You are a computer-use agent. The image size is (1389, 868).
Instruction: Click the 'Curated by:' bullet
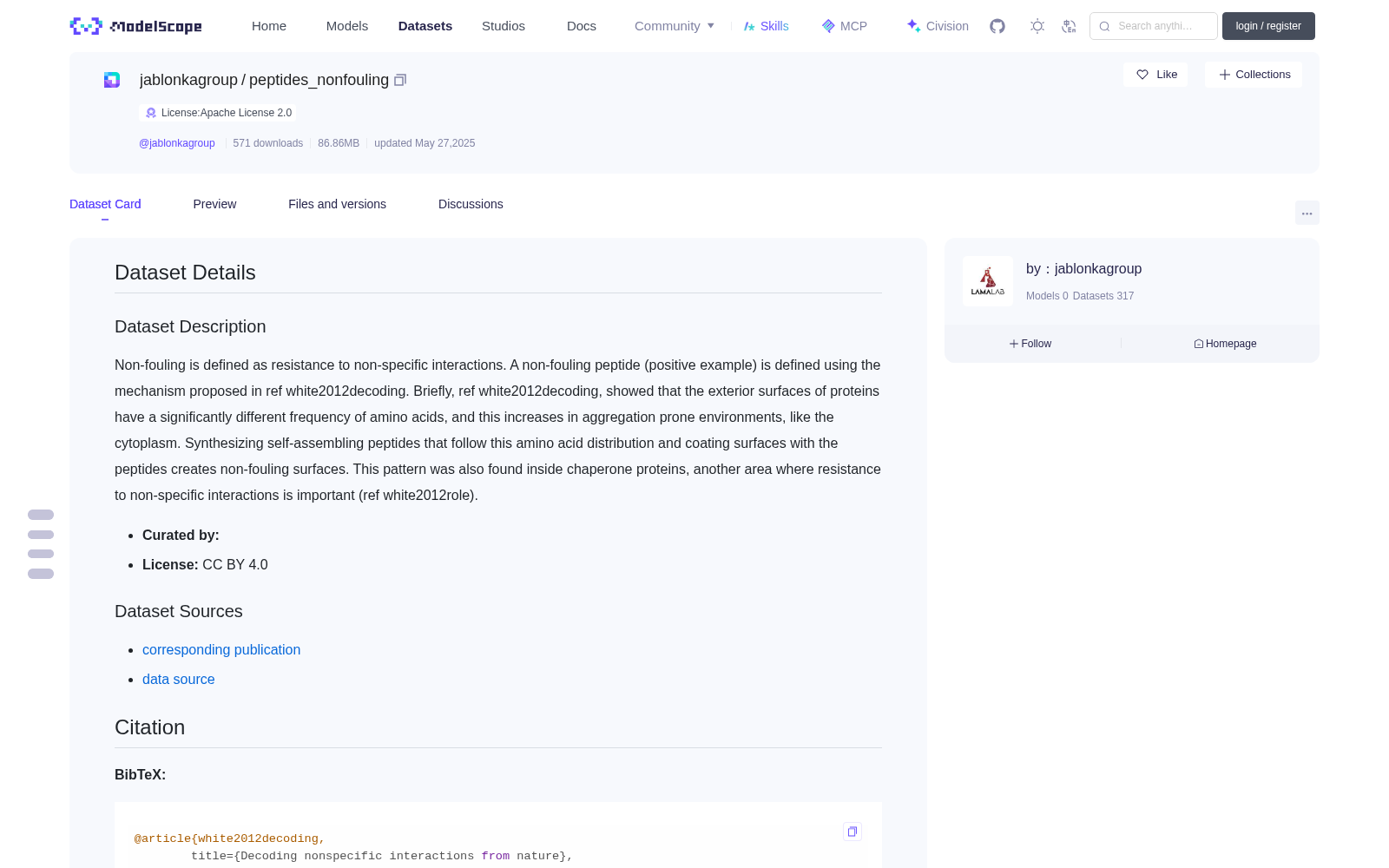point(181,535)
